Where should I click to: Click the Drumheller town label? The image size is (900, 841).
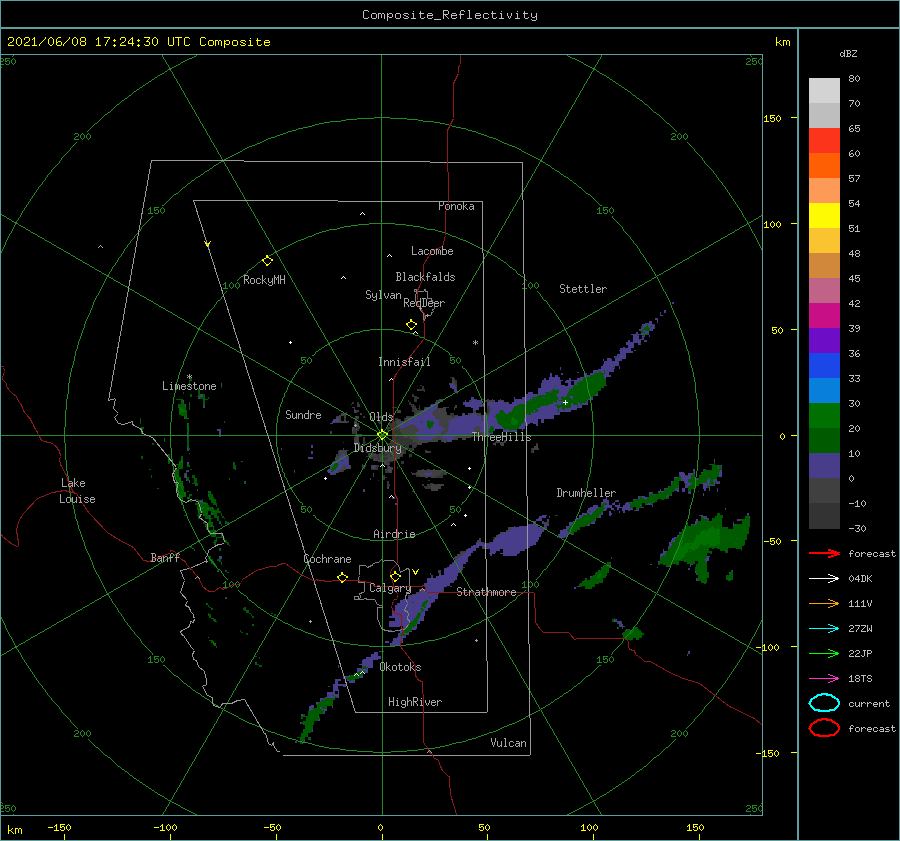pos(586,493)
